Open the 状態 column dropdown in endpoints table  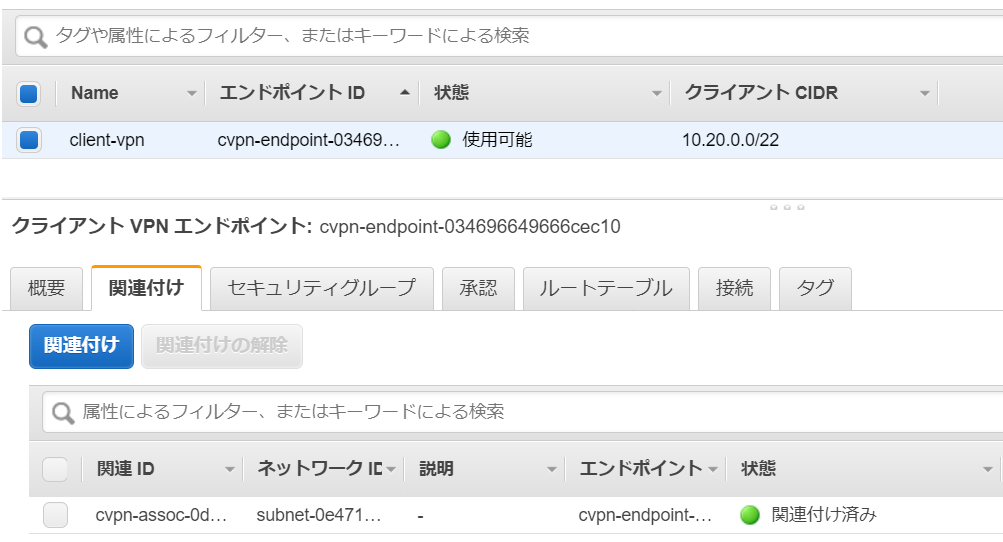[656, 93]
